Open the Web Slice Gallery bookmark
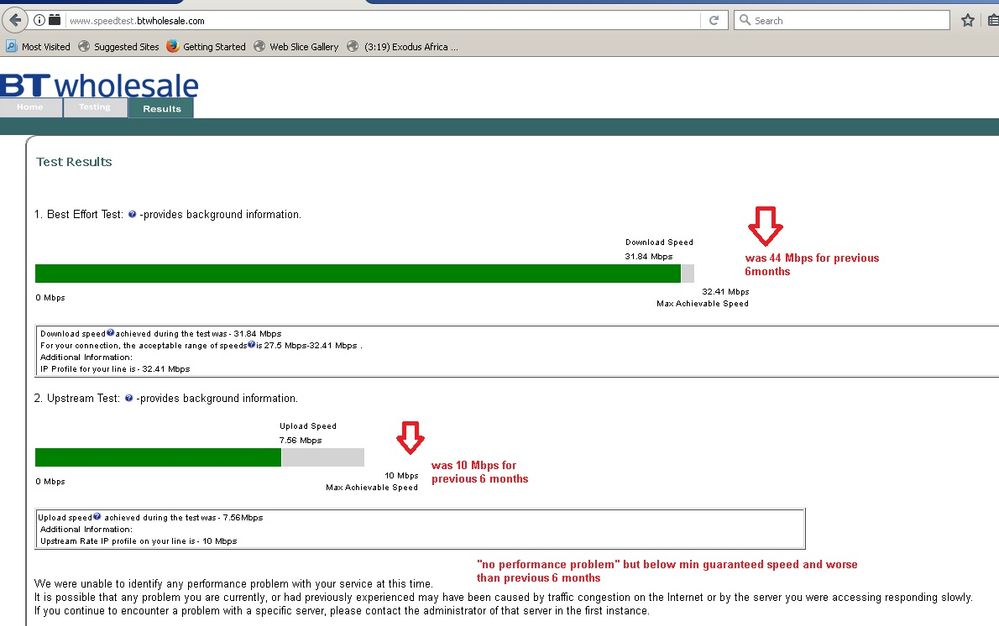The height and width of the screenshot is (626, 999). [296, 46]
